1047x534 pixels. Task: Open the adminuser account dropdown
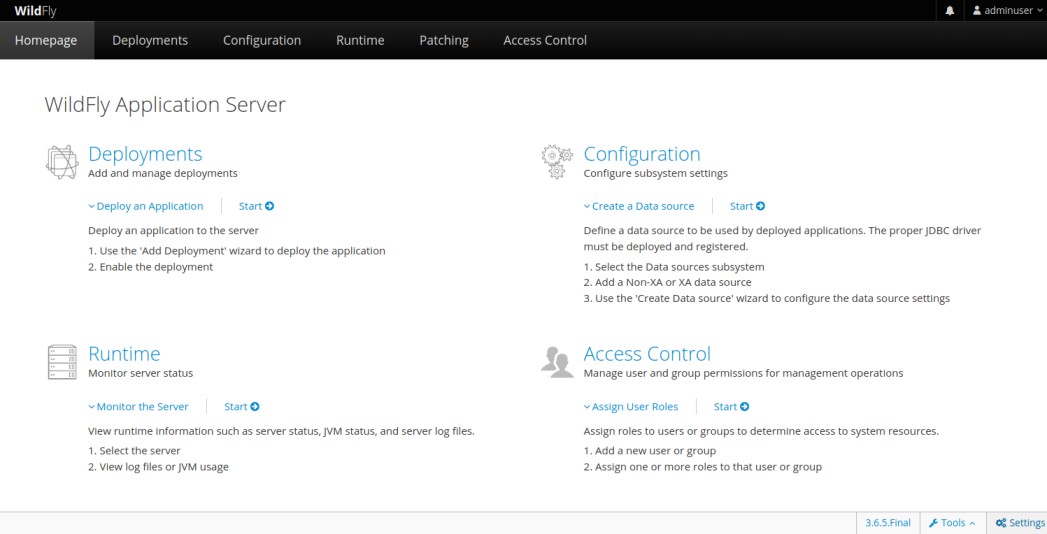(1009, 10)
